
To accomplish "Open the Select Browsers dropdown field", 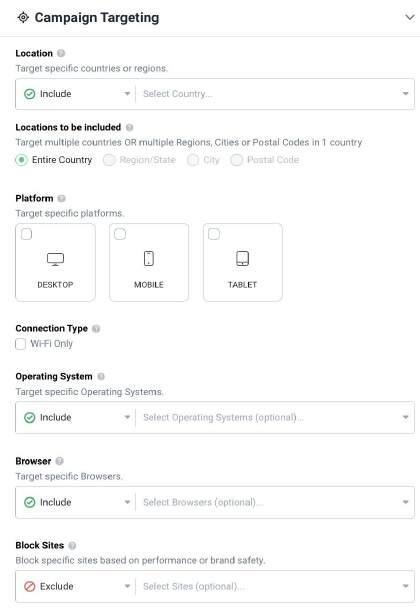I will [275, 502].
